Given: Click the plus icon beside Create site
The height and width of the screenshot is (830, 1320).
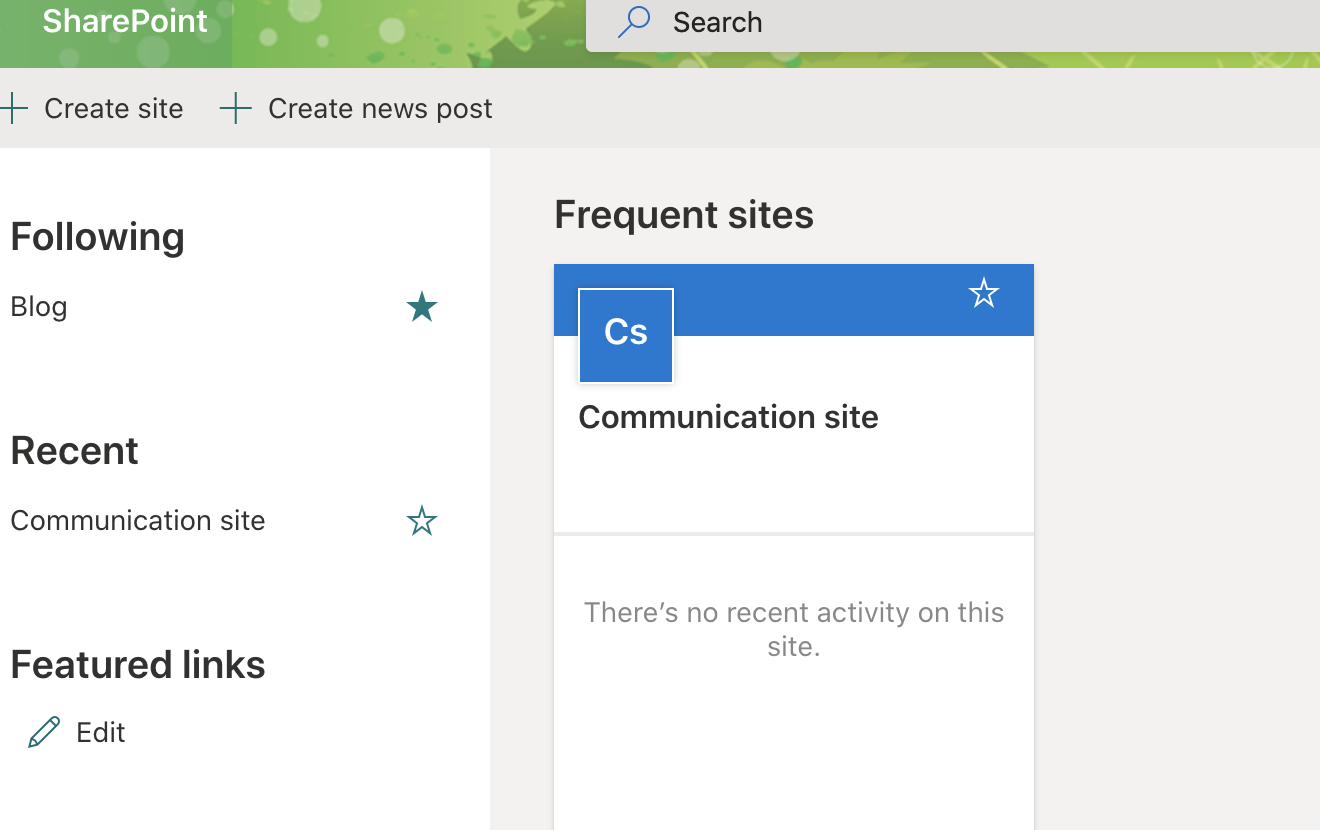Looking at the screenshot, I should (x=13, y=108).
